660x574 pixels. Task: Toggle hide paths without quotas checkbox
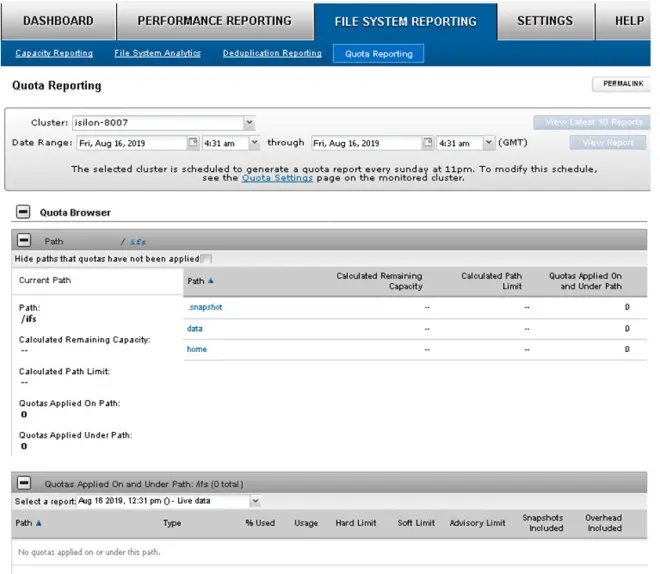[x=206, y=259]
